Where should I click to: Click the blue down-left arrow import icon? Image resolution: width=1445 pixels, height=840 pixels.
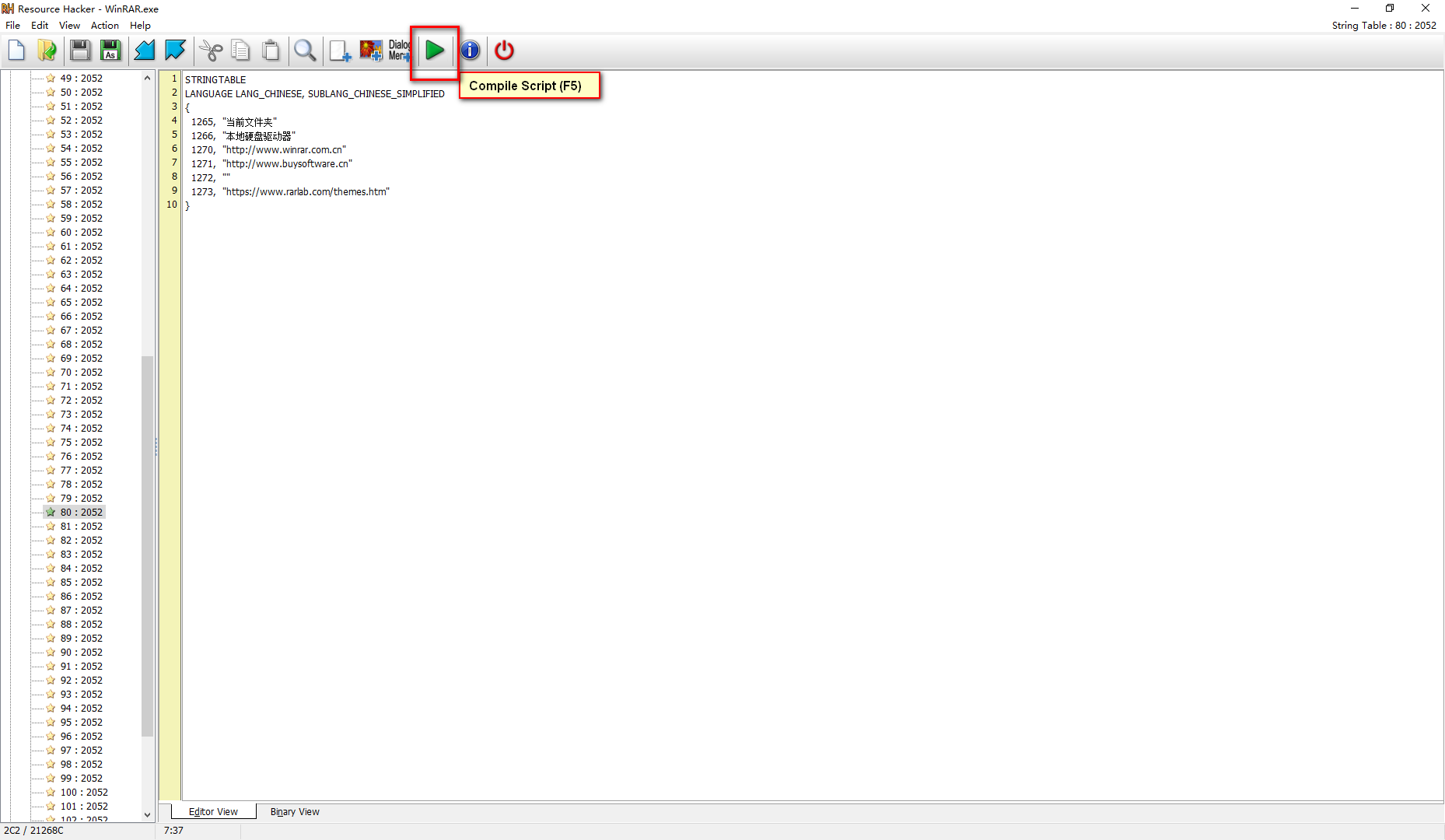point(145,51)
